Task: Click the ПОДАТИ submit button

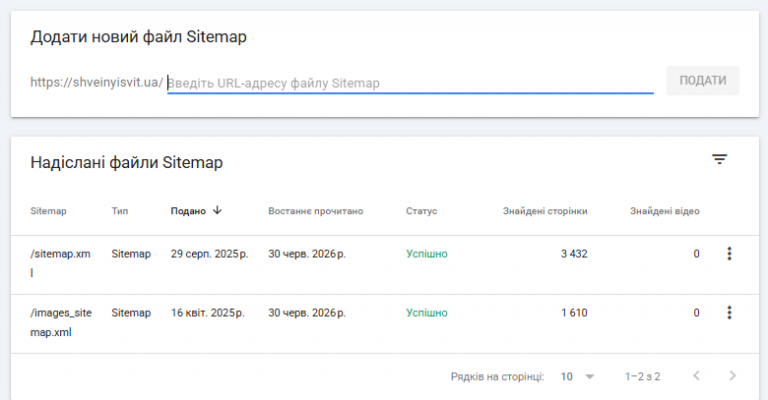Action: coord(702,80)
